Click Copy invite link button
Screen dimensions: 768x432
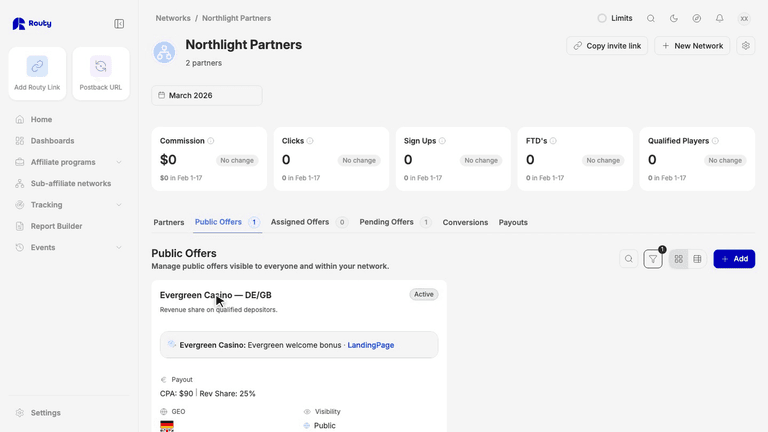tap(607, 46)
